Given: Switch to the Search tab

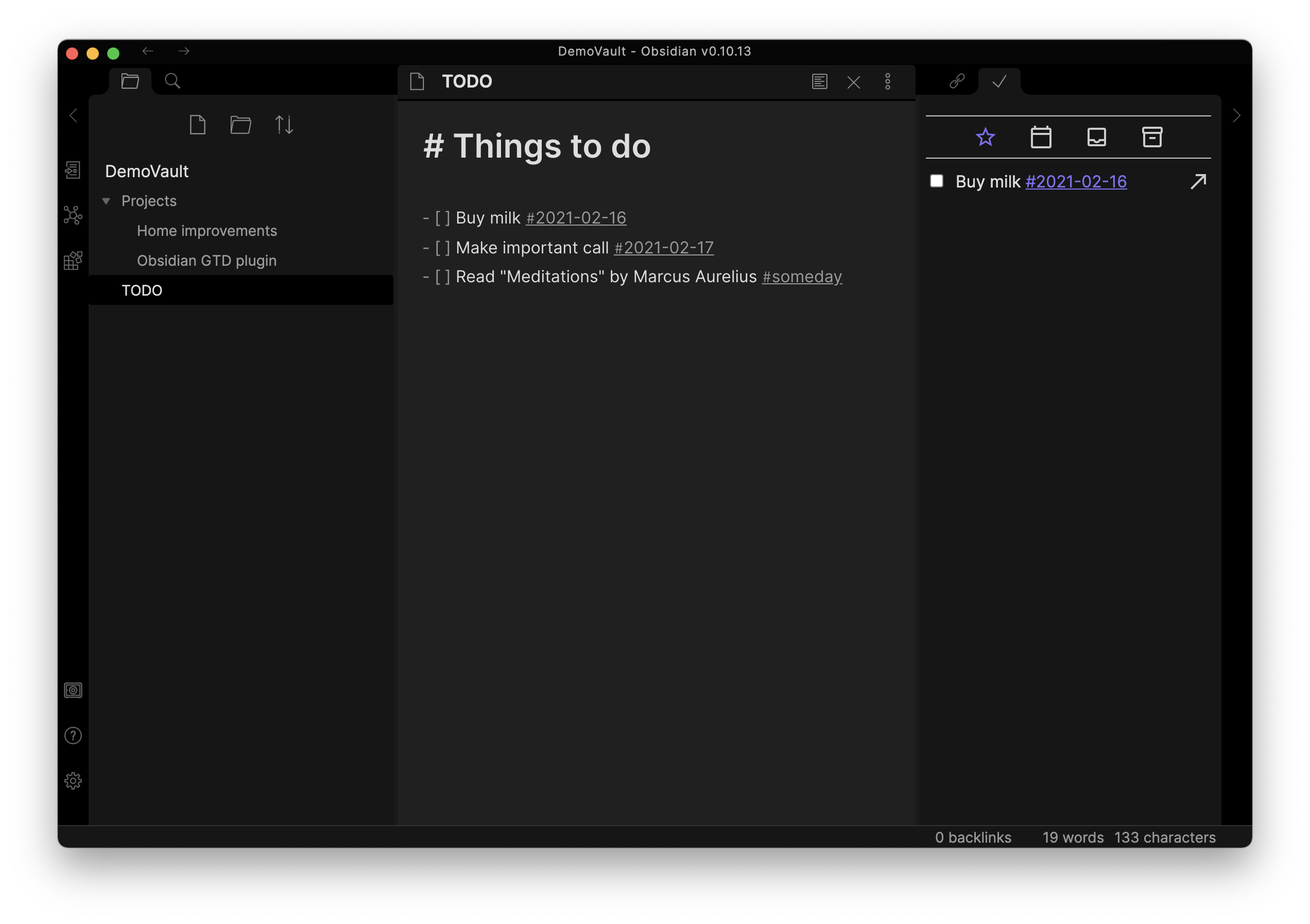Looking at the screenshot, I should (x=173, y=81).
